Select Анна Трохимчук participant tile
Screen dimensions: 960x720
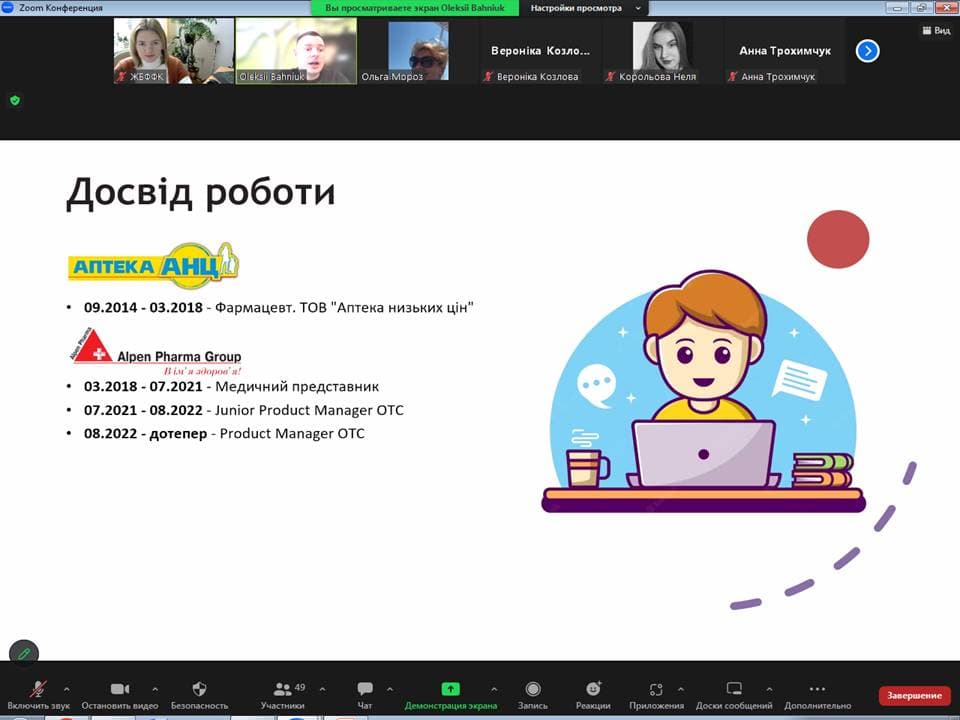pos(785,50)
